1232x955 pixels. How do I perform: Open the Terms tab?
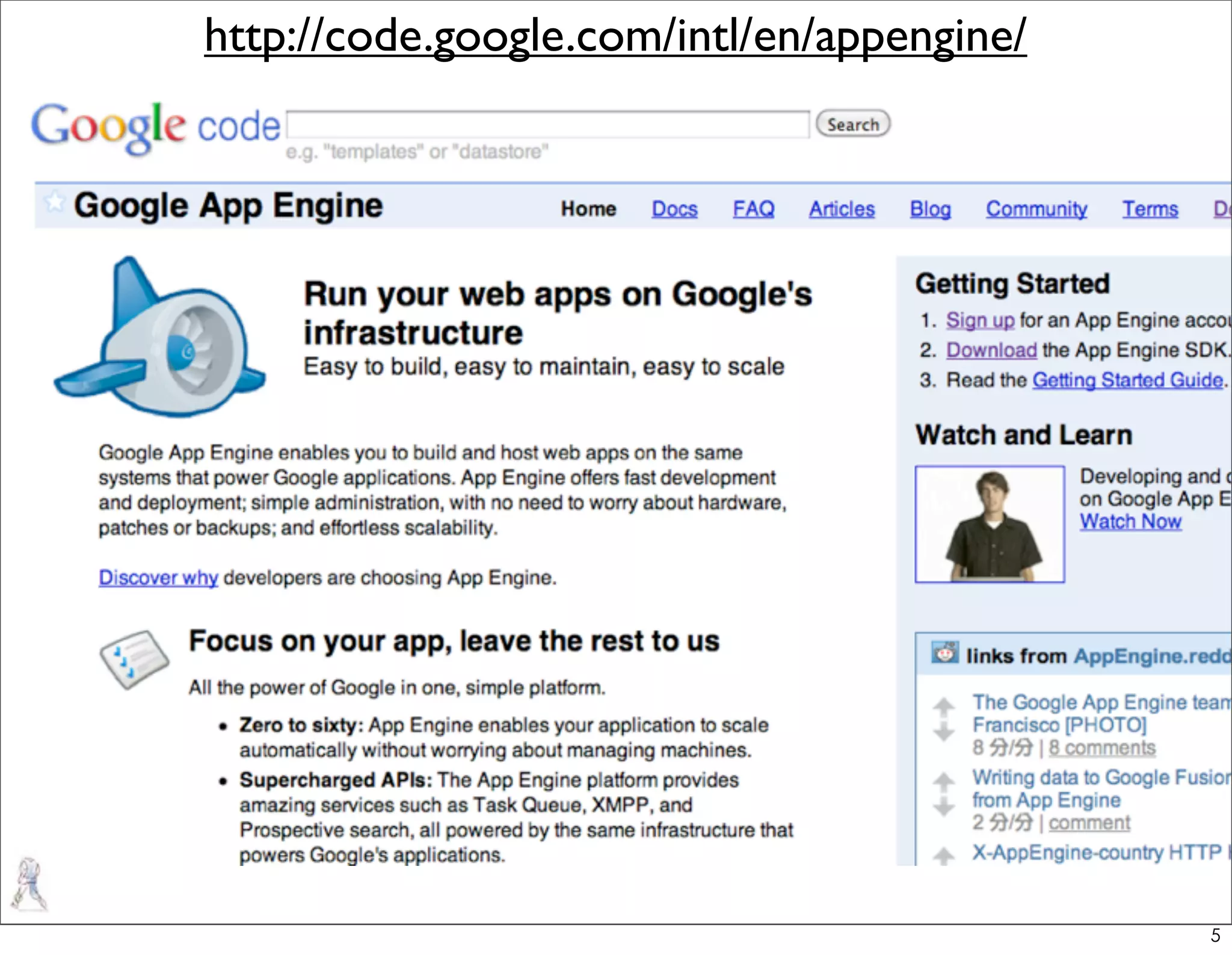(1150, 209)
